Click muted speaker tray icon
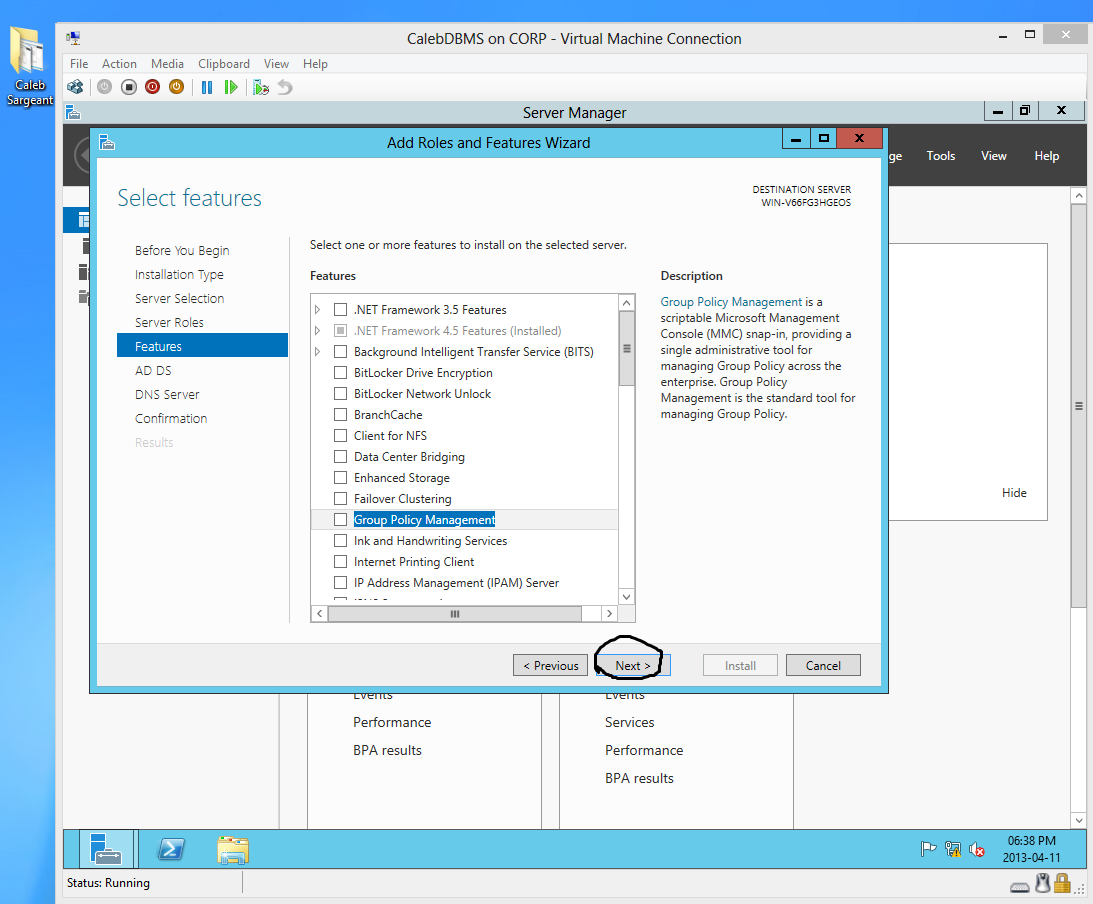Image resolution: width=1093 pixels, height=904 pixels. (977, 850)
